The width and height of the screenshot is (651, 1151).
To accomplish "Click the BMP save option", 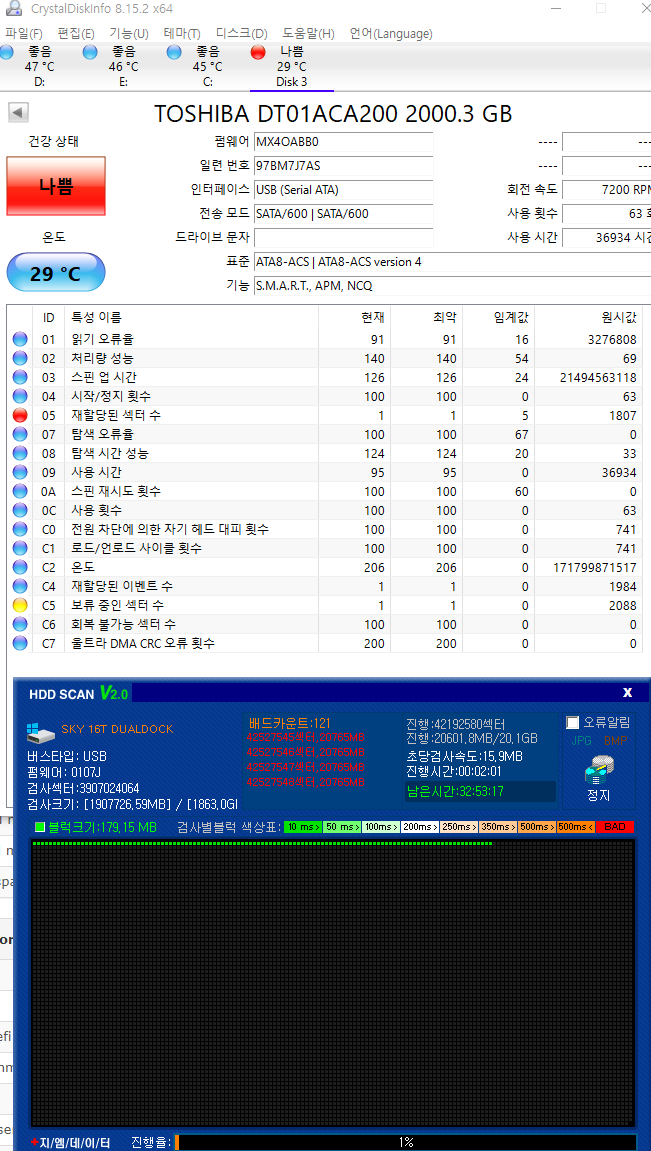I will (615, 741).
